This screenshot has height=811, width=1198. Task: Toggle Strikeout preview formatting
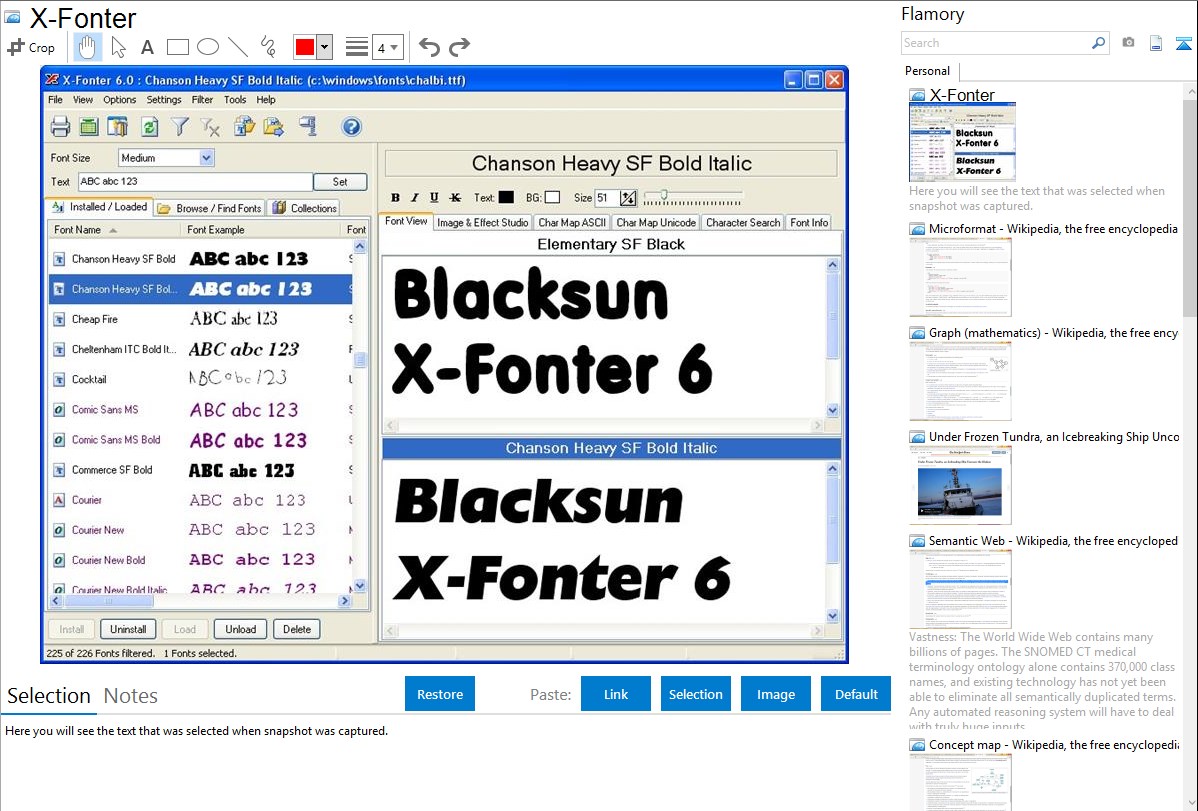[455, 197]
